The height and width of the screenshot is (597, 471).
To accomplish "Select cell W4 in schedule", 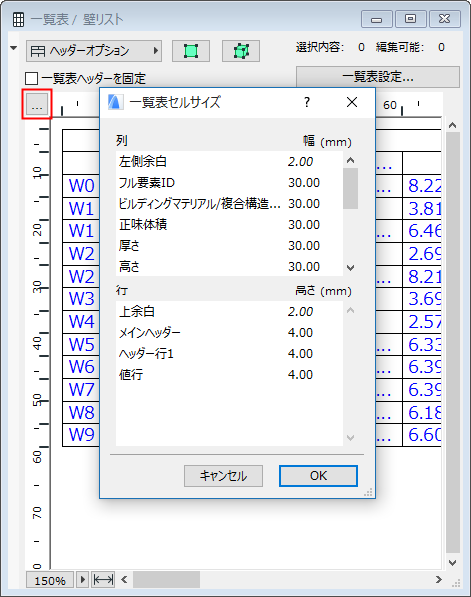I will [x=81, y=322].
